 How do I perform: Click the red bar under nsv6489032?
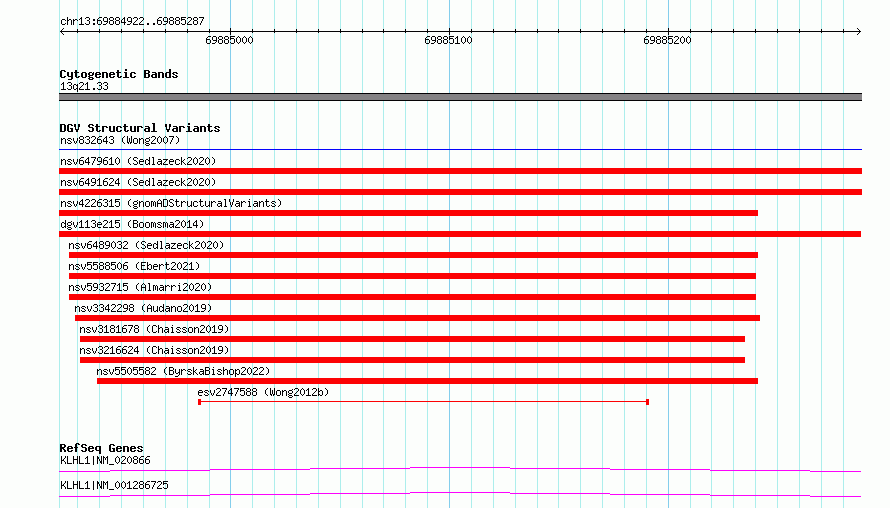pos(413,255)
